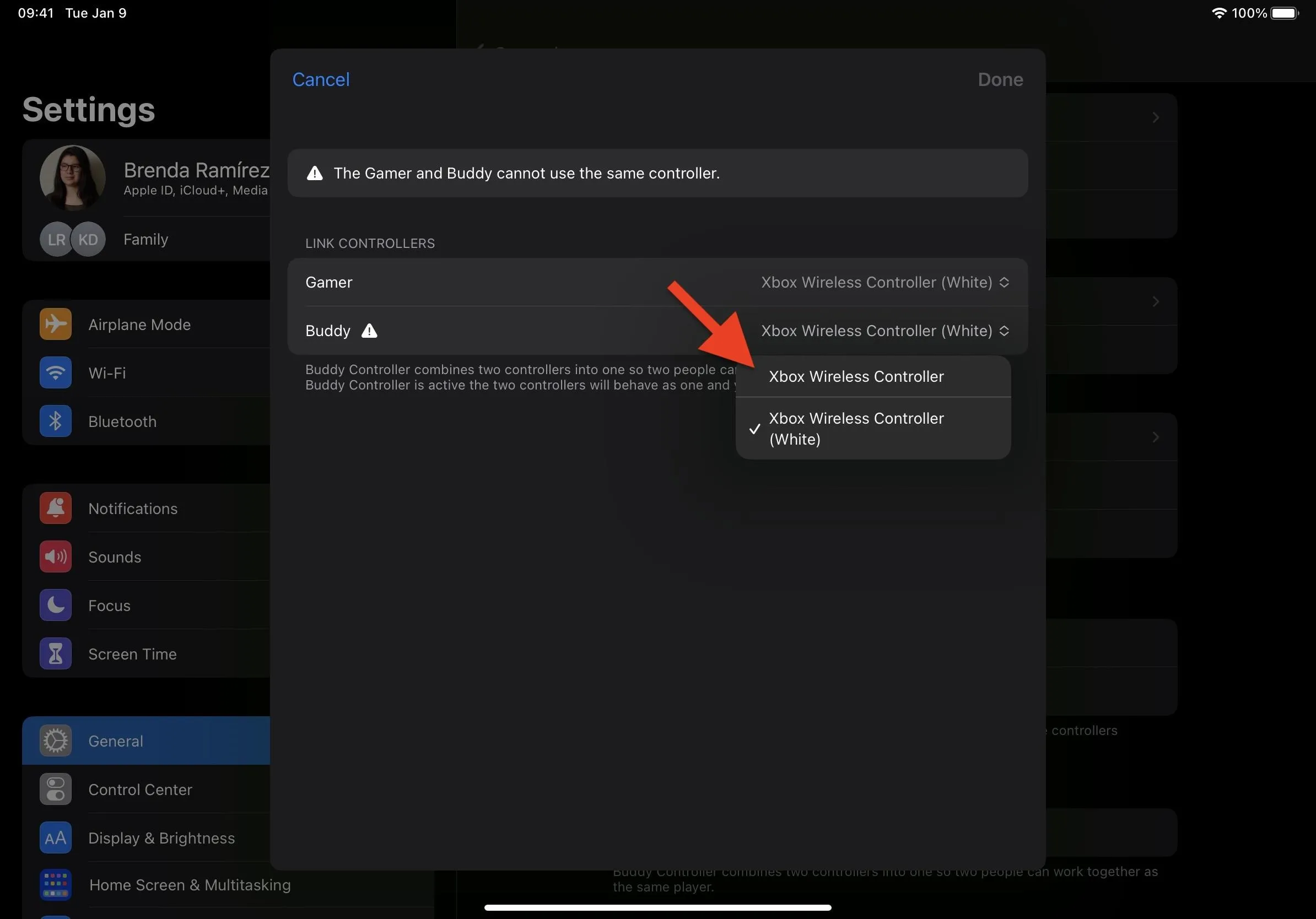1316x919 pixels.
Task: Cancel the link controllers dialog
Action: tap(321, 80)
